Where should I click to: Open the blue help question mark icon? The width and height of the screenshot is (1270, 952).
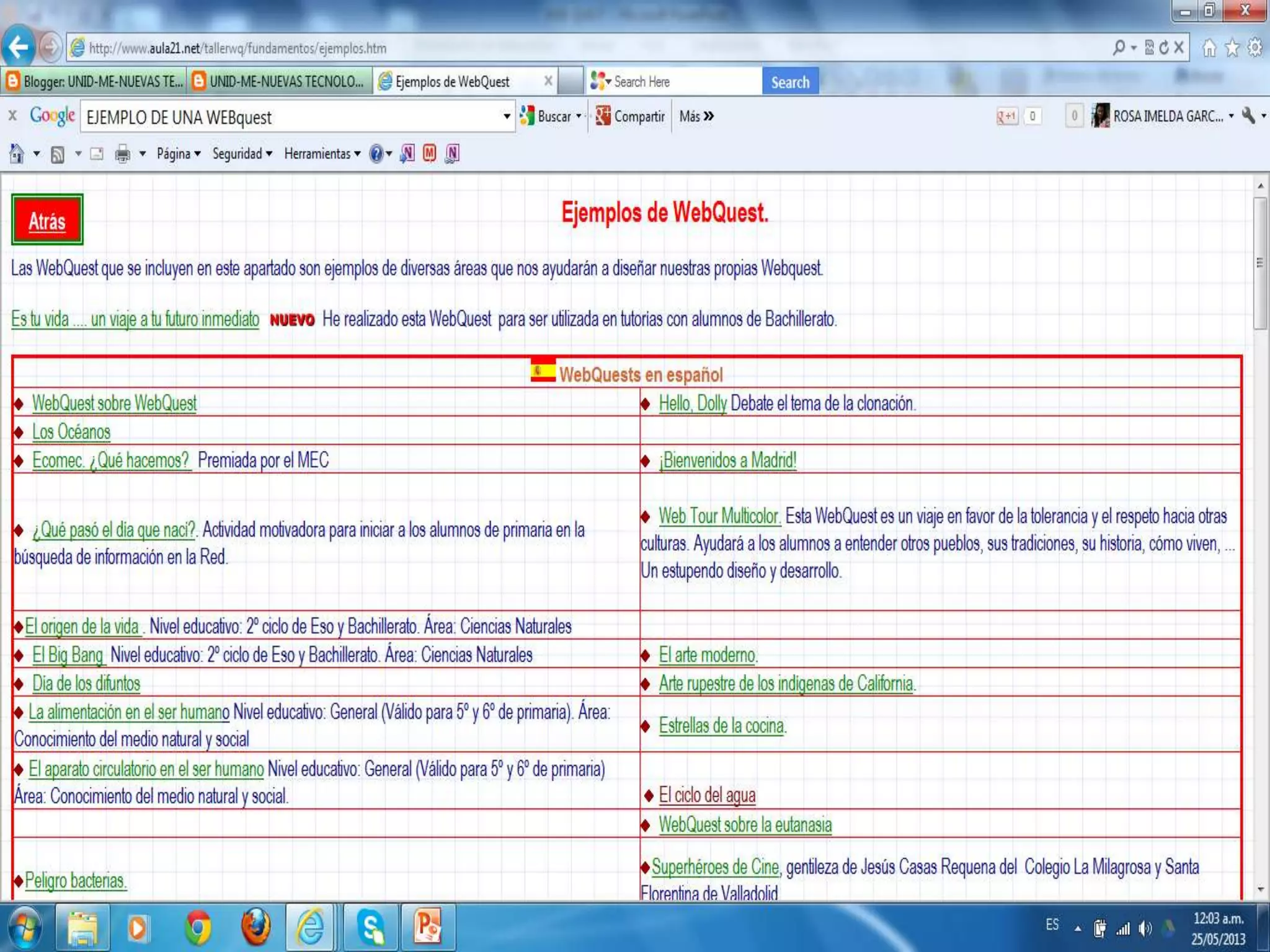tap(376, 154)
